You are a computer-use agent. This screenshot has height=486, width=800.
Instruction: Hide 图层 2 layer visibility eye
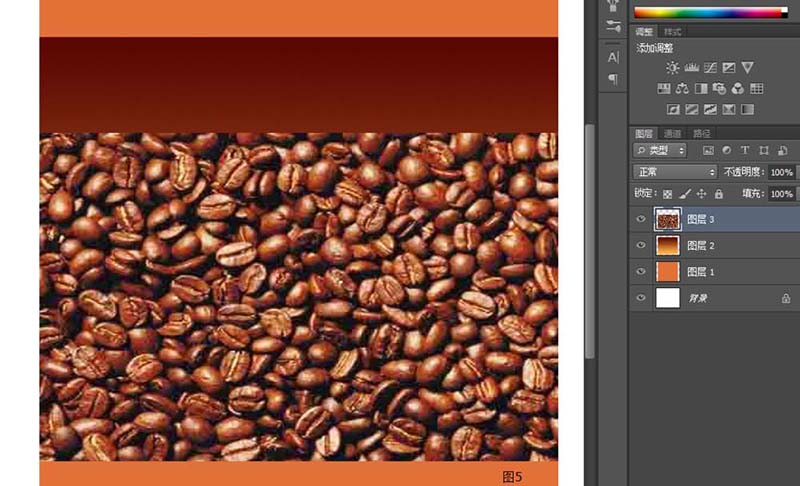coord(641,245)
